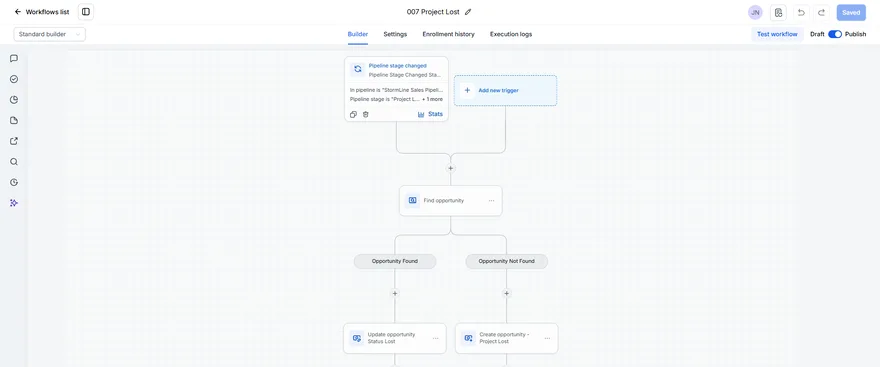The width and height of the screenshot is (880, 367).
Task: Open Create opportunity three-dot menu
Action: point(547,338)
